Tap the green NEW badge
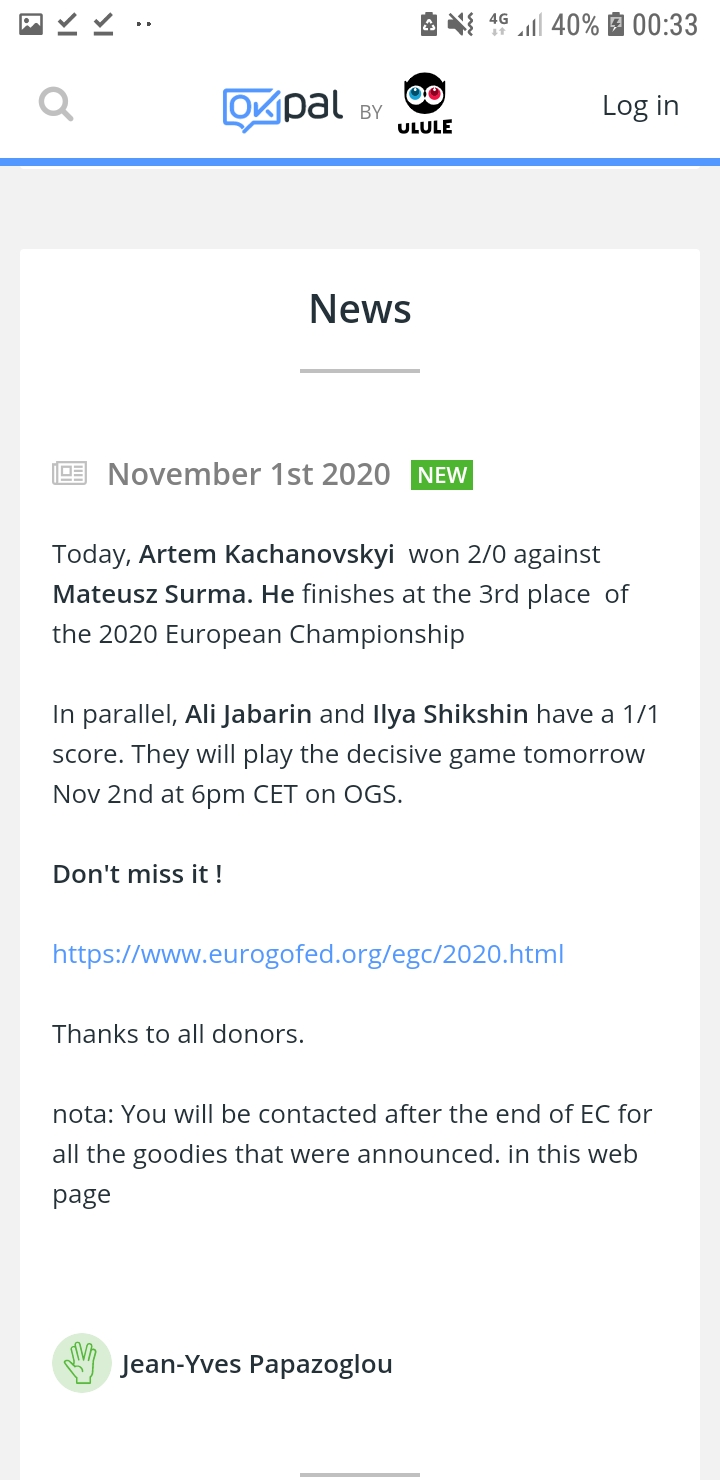720x1480 pixels. [x=442, y=475]
